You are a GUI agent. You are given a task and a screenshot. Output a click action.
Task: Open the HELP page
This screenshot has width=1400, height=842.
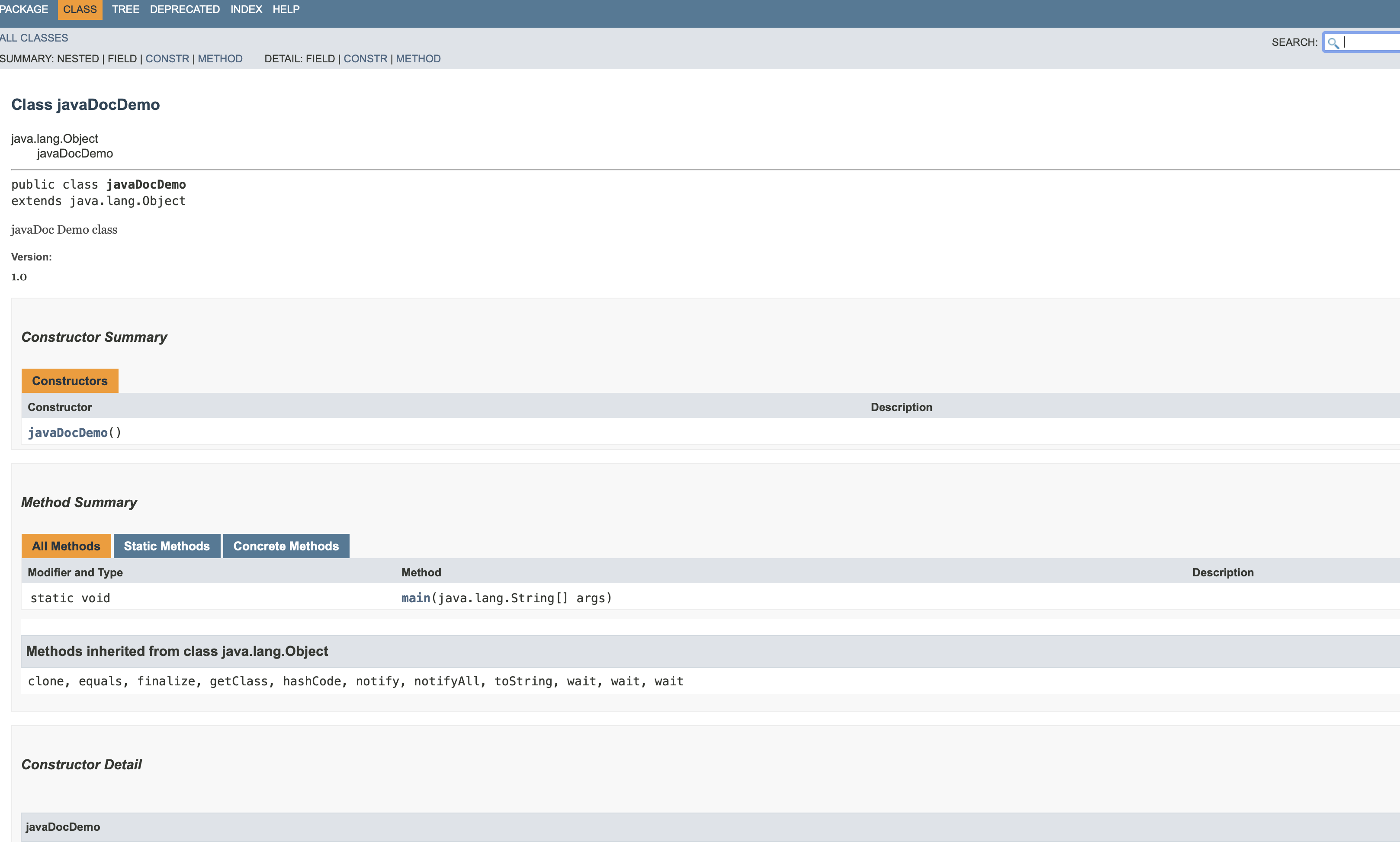point(286,9)
